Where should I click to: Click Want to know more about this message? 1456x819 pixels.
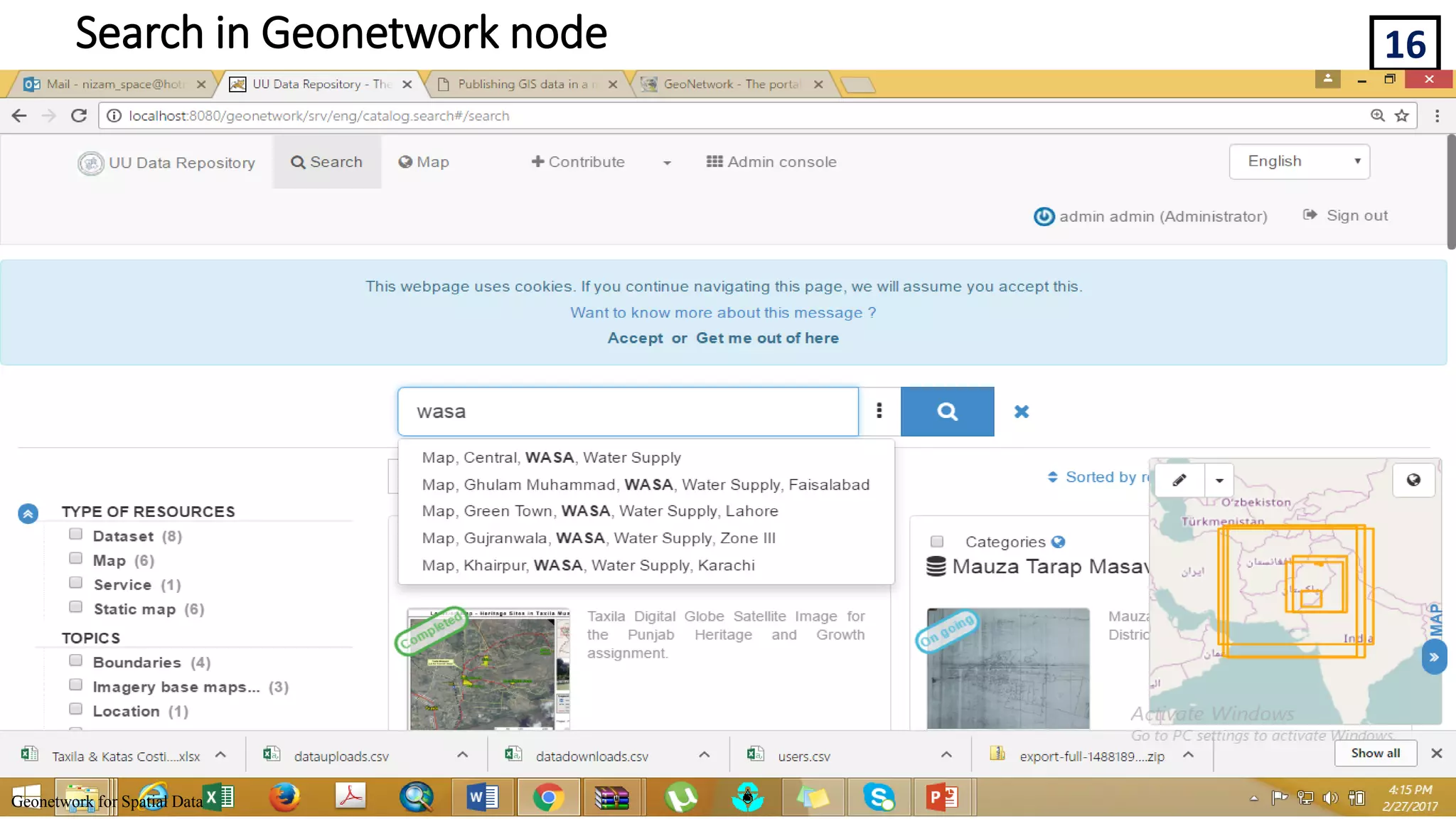(x=723, y=313)
